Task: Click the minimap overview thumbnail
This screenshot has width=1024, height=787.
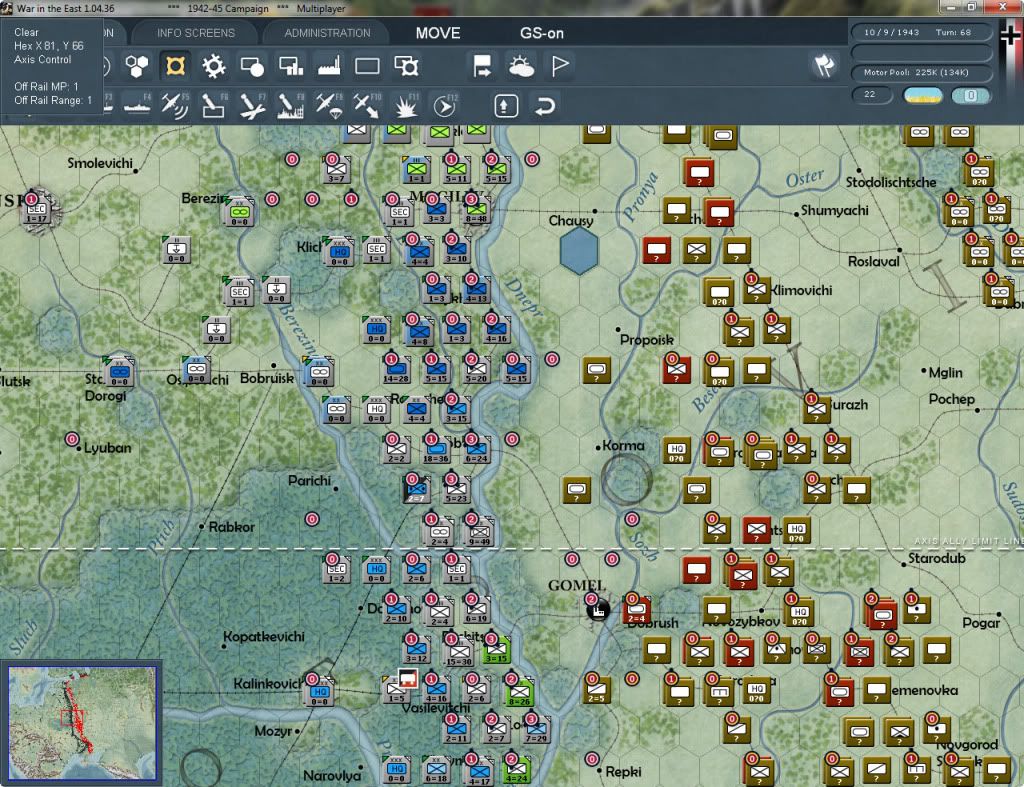Action: tap(82, 723)
